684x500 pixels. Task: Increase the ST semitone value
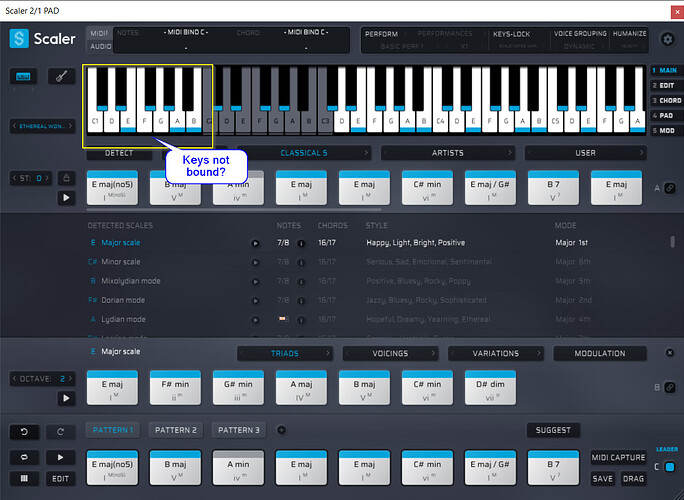pyautogui.click(x=47, y=178)
